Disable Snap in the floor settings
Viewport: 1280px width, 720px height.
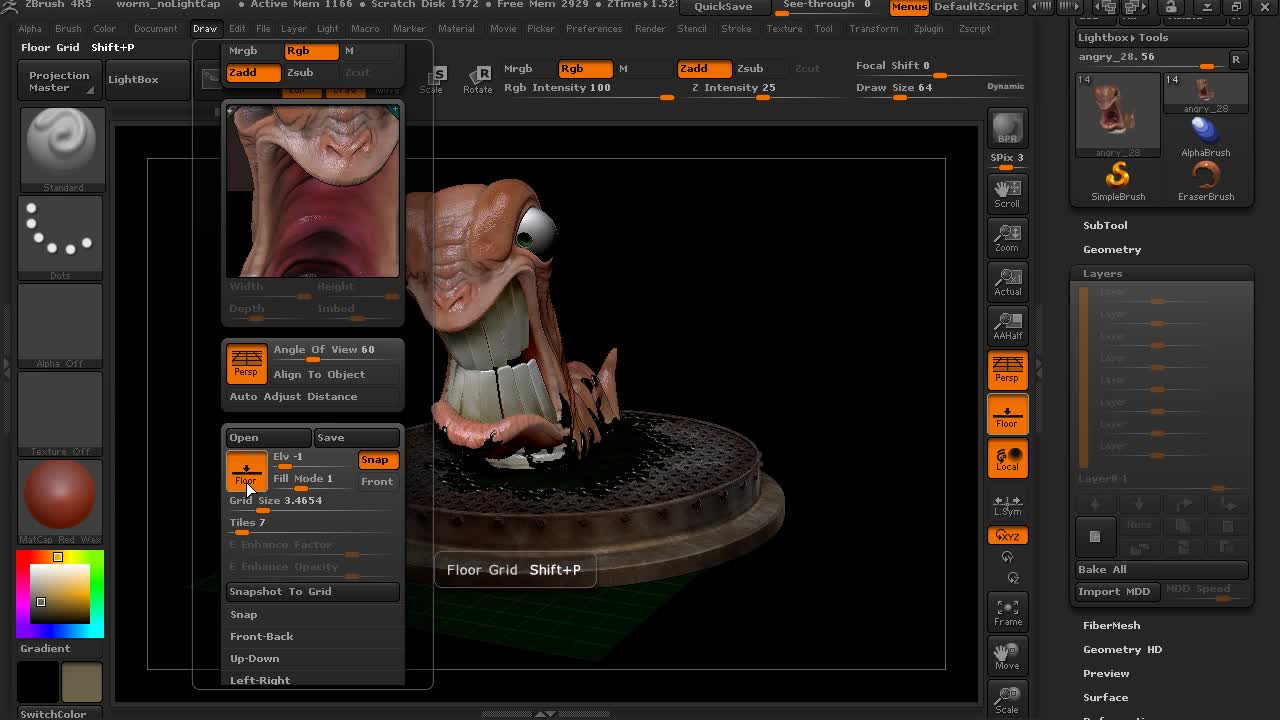pyautogui.click(x=377, y=460)
